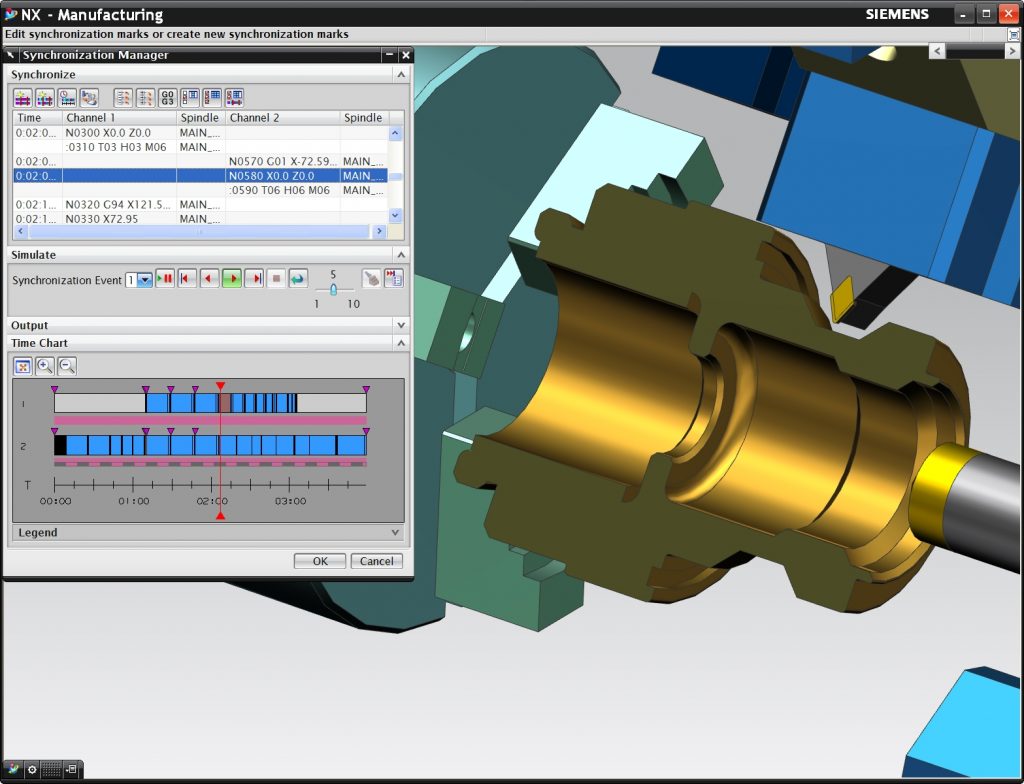Click the red time marker atop Time Chart
The height and width of the screenshot is (784, 1024).
tap(220, 386)
